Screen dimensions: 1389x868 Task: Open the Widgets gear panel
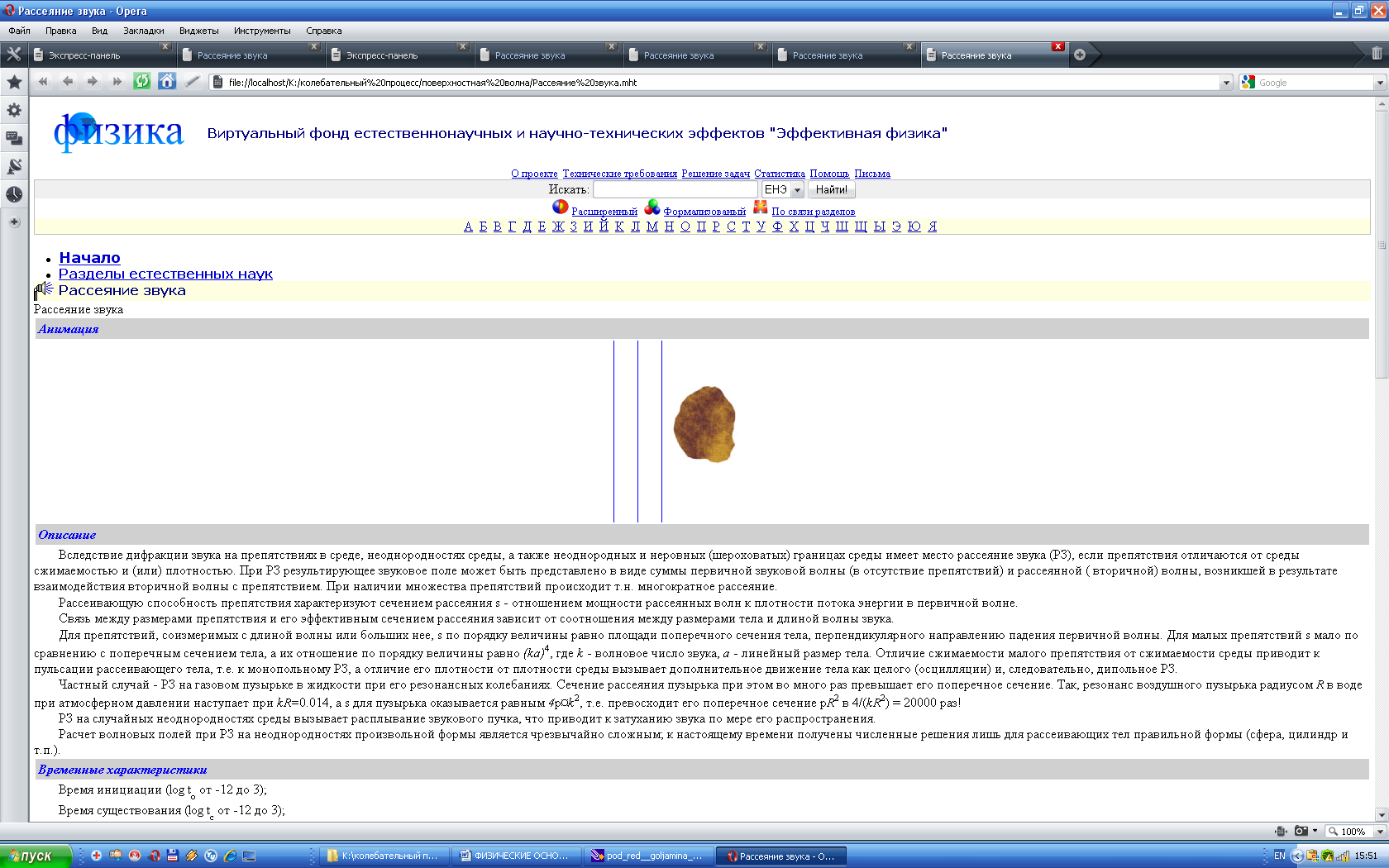tap(14, 110)
